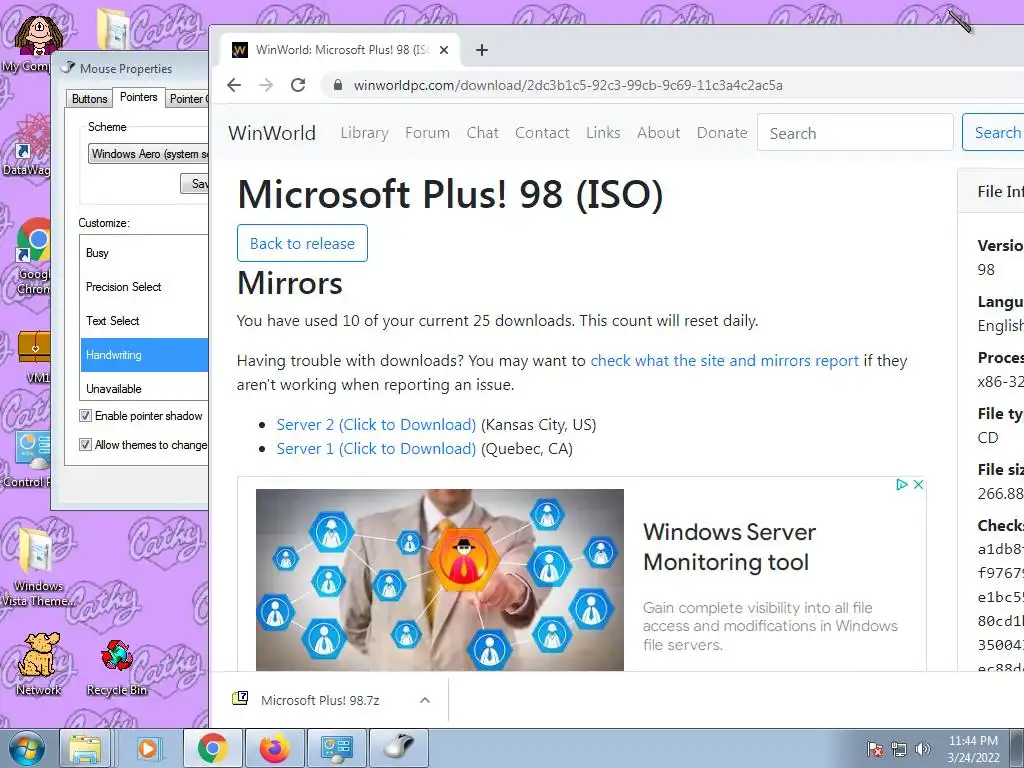Open the Start menu orb

[x=26, y=748]
